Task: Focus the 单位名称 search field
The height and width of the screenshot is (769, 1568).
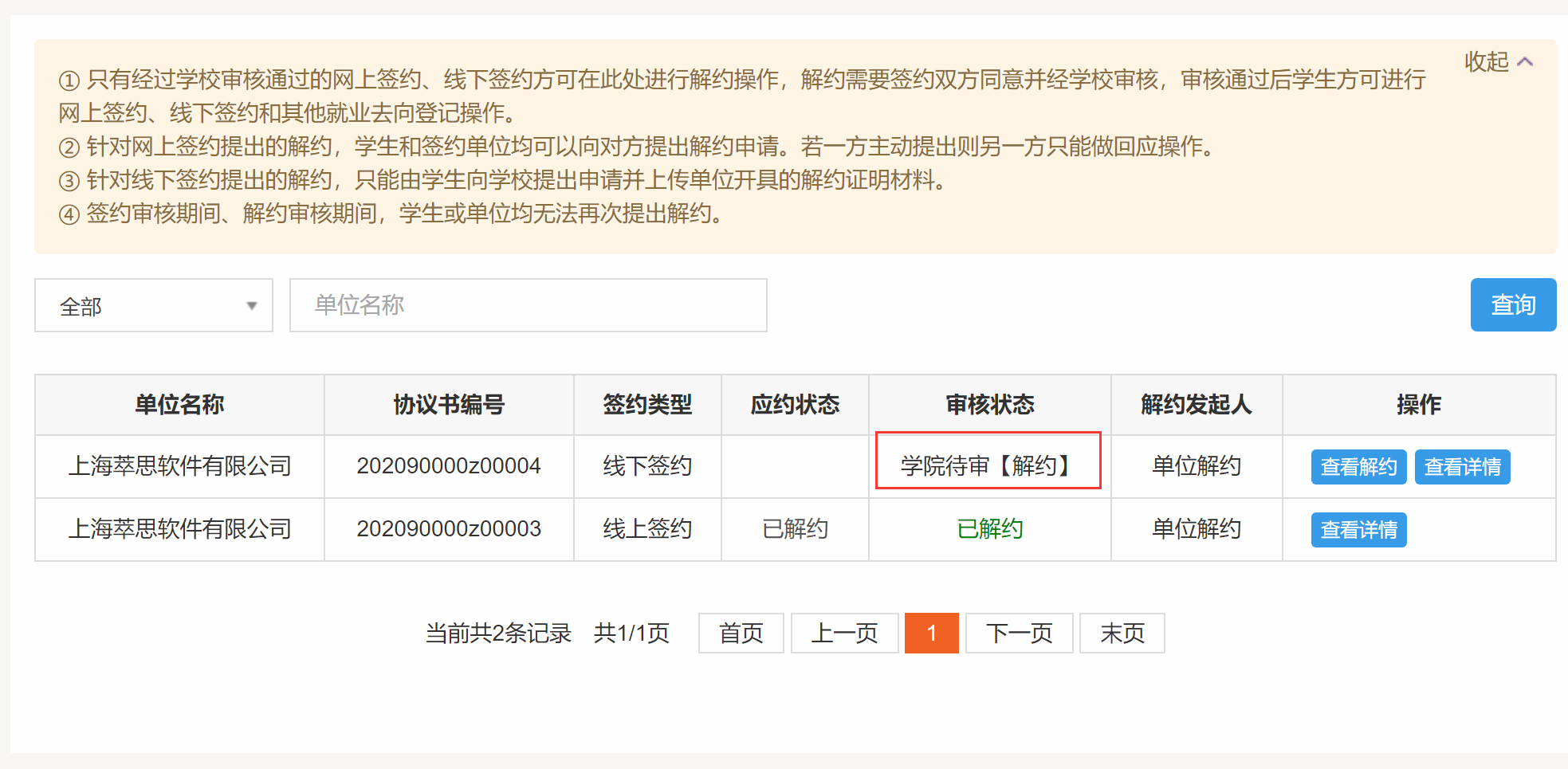Action: [x=528, y=305]
